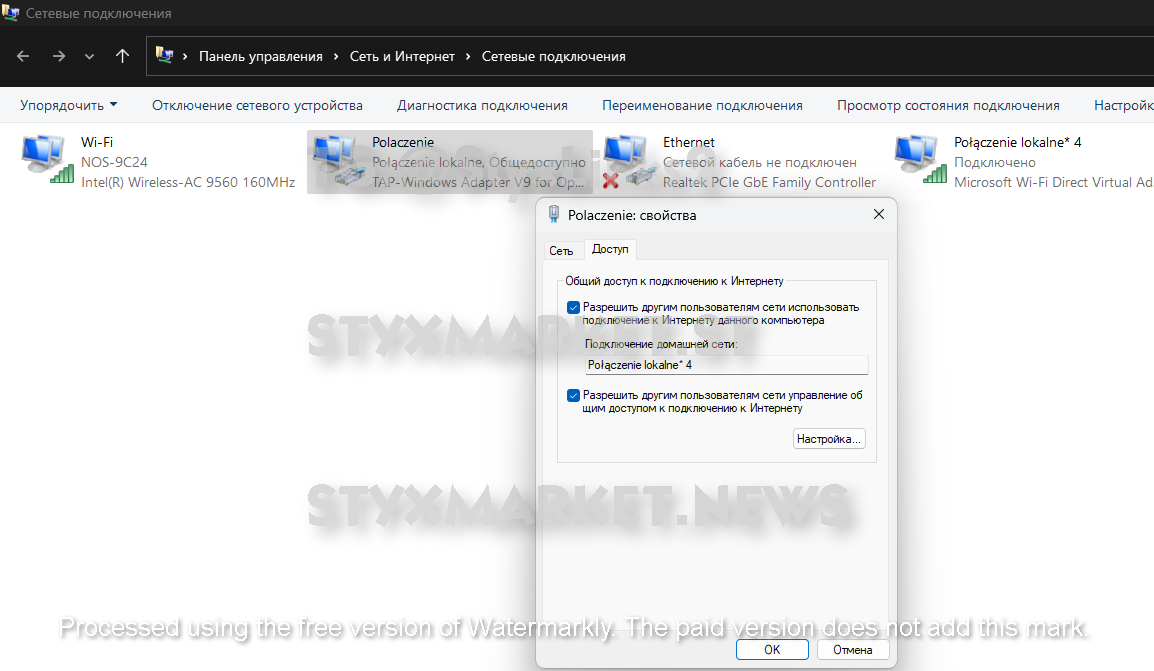Viewport: 1154px width, 671px height.
Task: Switch to the Доступ tab
Action: (610, 249)
